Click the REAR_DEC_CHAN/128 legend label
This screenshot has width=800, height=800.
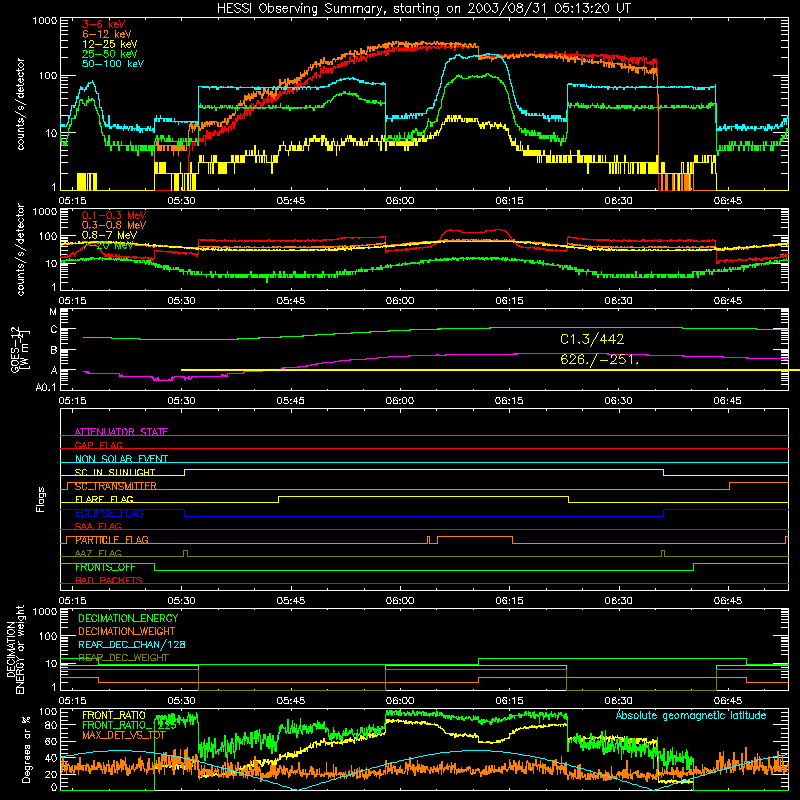pyautogui.click(x=132, y=645)
